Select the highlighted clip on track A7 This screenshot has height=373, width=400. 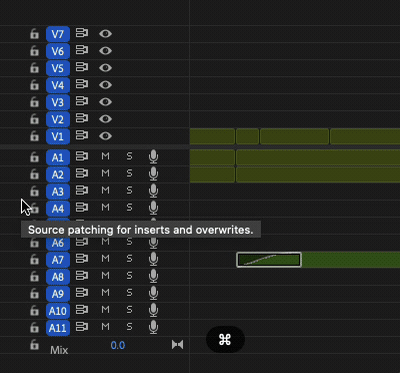[269, 260]
